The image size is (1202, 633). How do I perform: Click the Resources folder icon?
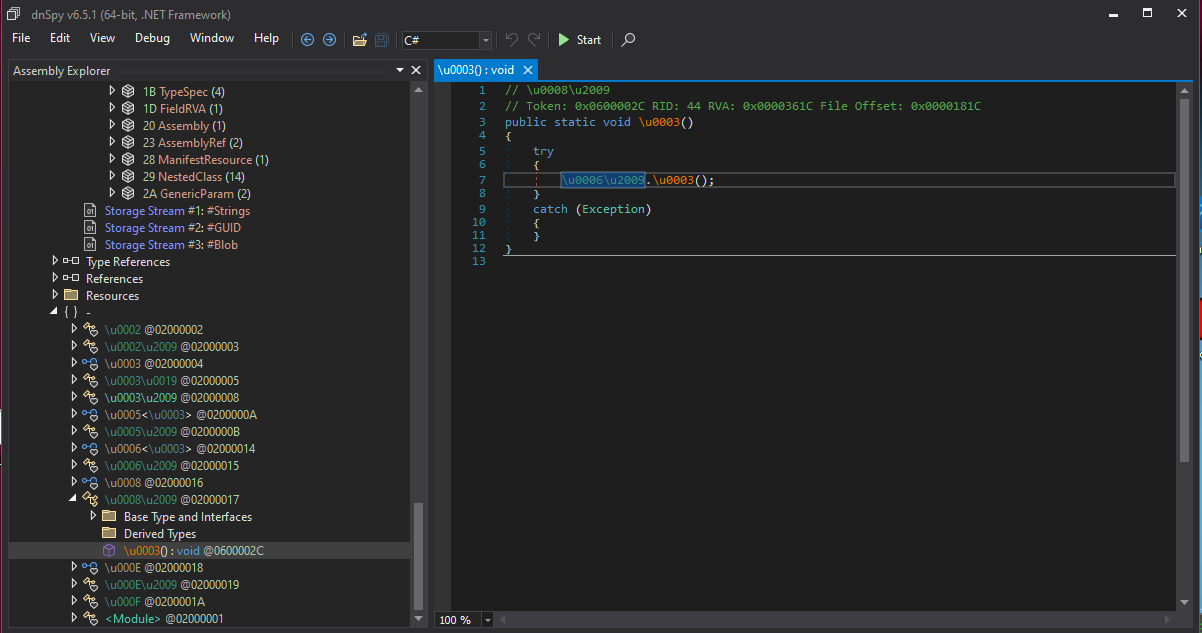(x=71, y=296)
